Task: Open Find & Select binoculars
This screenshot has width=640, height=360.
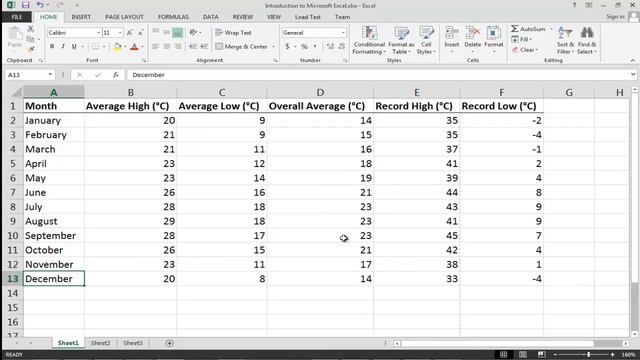Action: tap(587, 40)
